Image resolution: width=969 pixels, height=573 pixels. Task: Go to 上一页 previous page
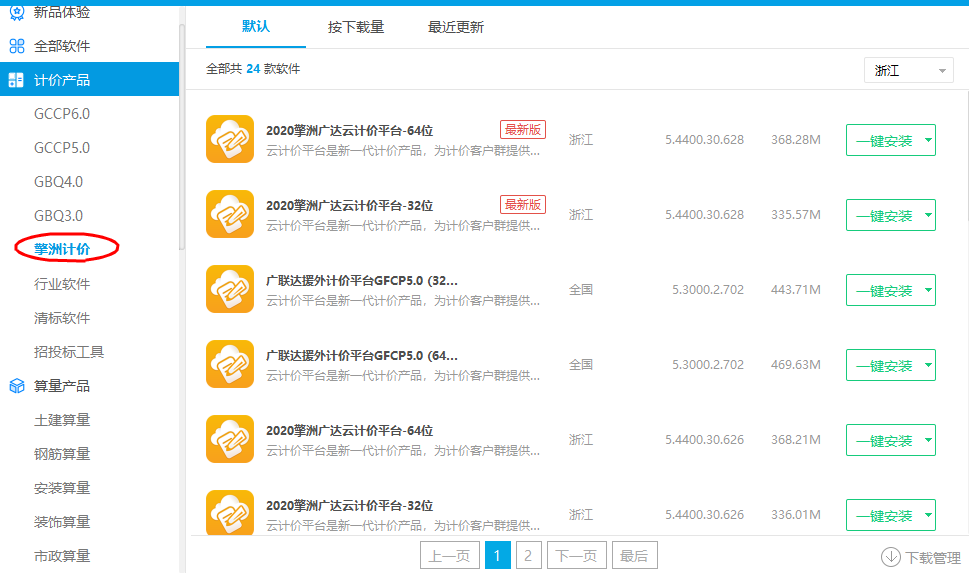point(449,555)
